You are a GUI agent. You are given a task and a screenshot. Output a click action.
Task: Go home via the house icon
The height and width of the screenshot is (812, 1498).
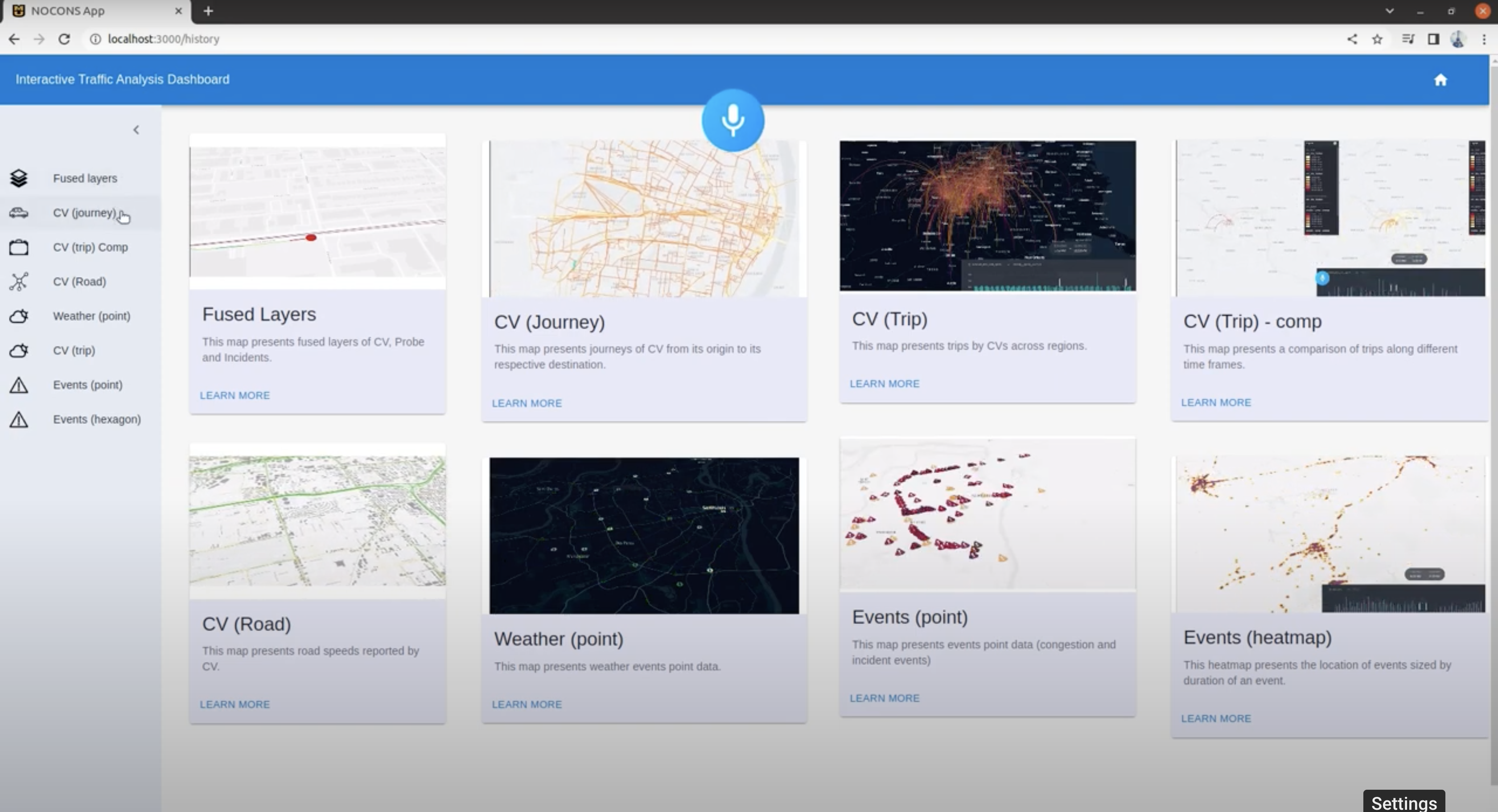pos(1440,80)
